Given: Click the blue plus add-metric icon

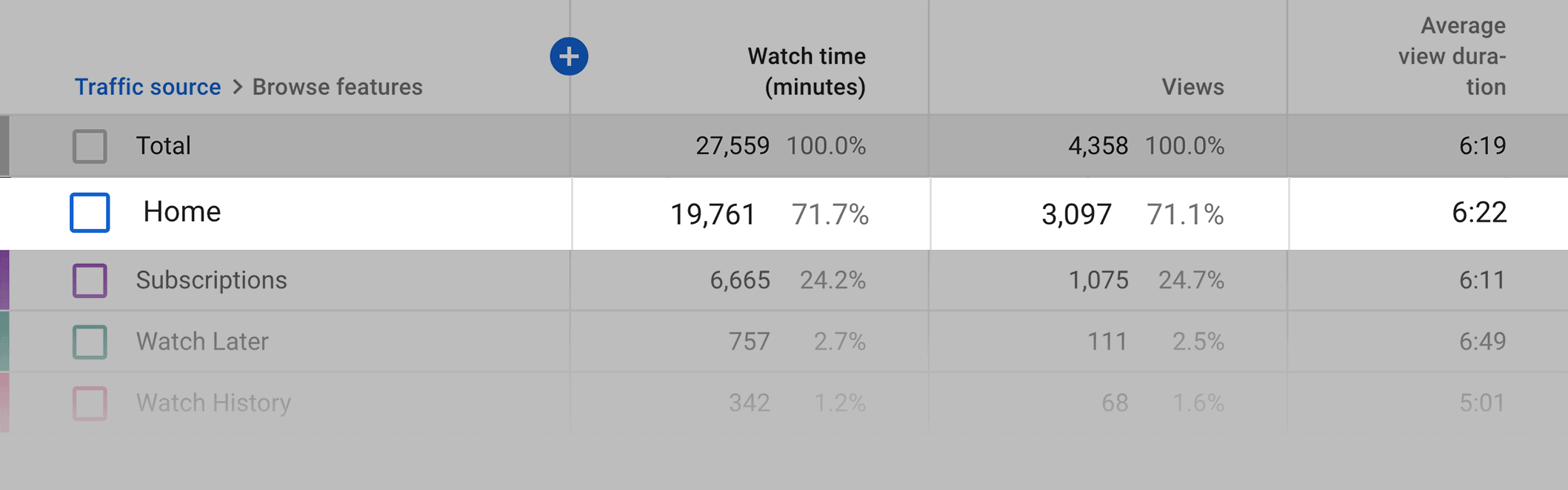Looking at the screenshot, I should click(x=569, y=56).
